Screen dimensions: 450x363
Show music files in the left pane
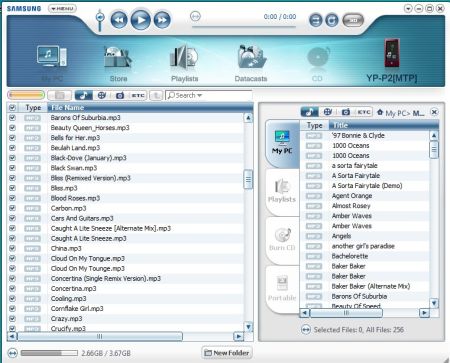(83, 95)
